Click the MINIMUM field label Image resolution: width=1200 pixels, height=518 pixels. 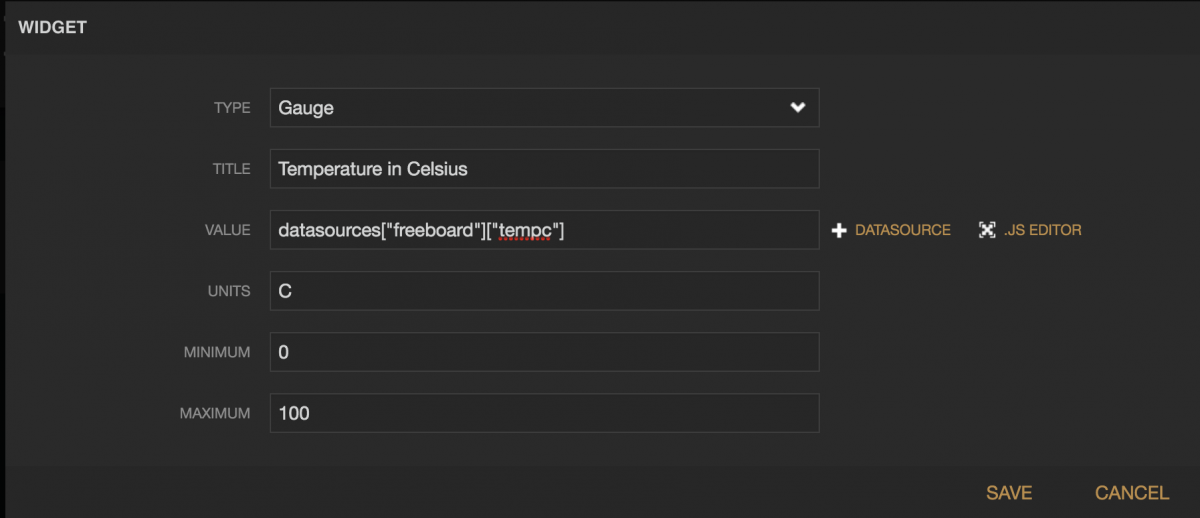coord(217,352)
